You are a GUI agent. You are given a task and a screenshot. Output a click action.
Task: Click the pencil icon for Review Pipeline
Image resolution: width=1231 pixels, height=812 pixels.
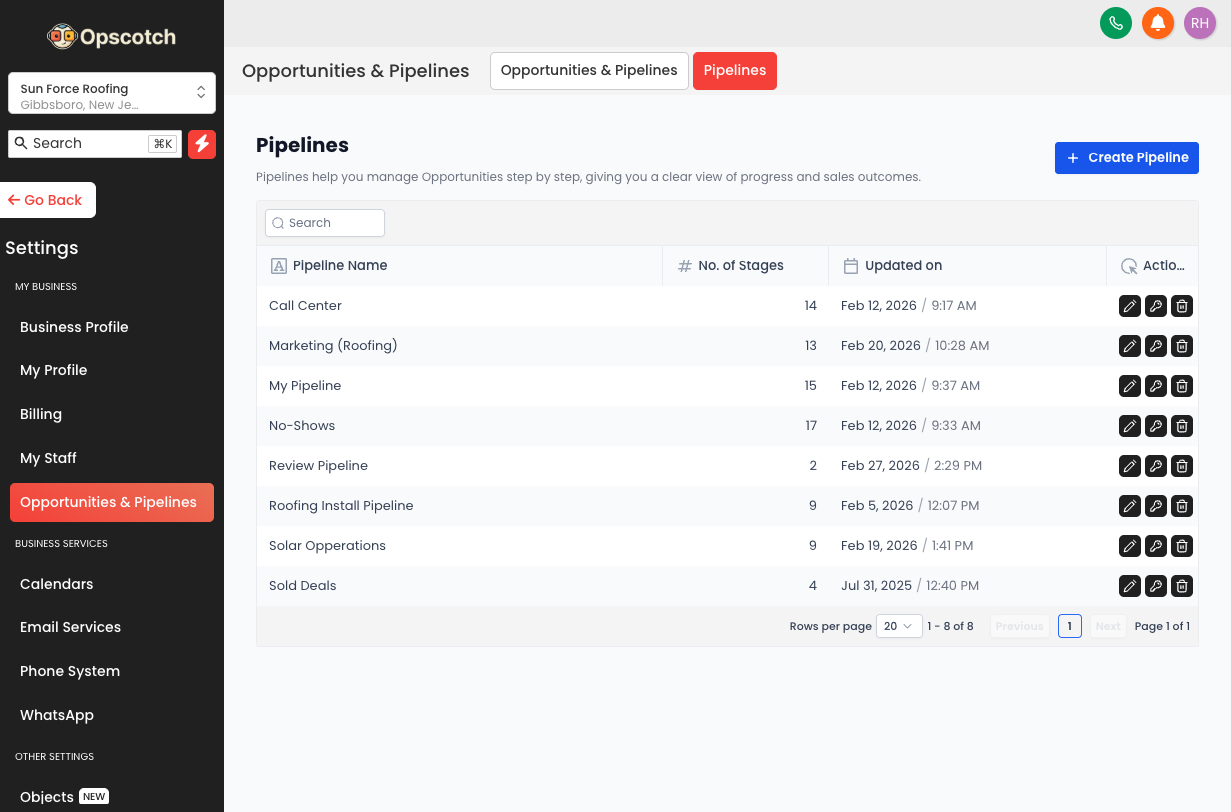[x=1129, y=466]
